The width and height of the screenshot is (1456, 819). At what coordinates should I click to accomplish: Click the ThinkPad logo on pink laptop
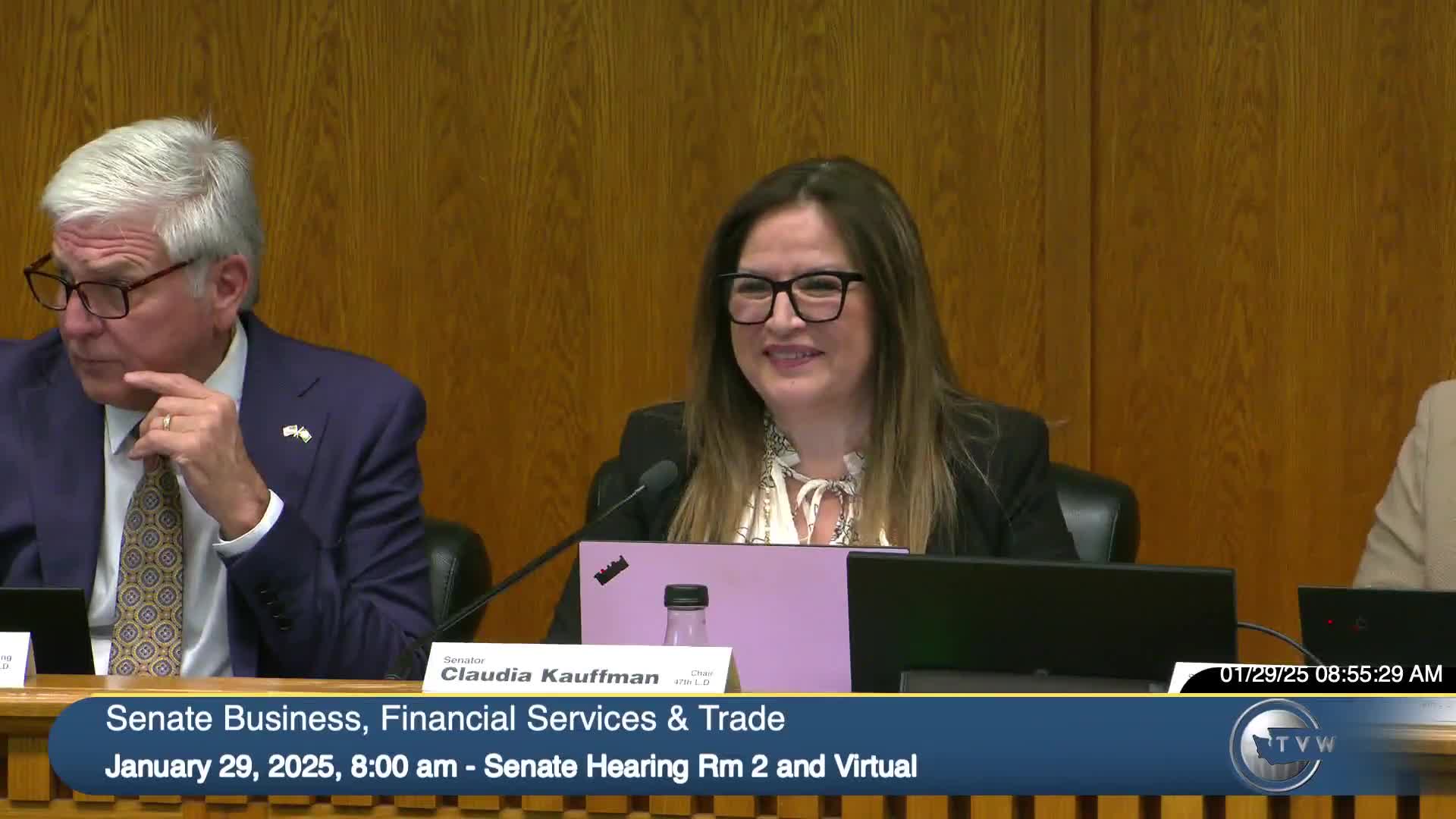tap(611, 570)
